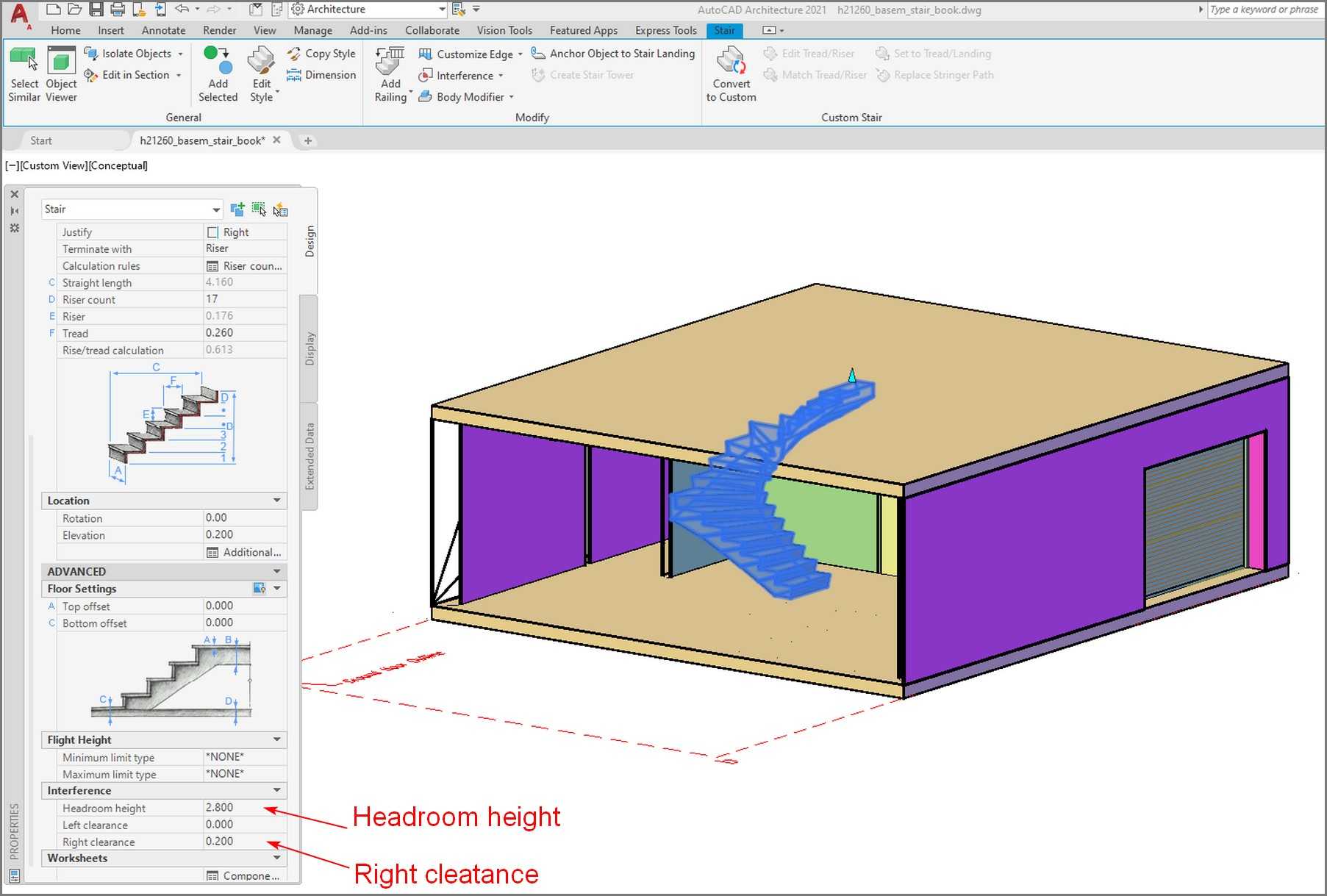Click the Justify Right value

pyautogui.click(x=245, y=232)
